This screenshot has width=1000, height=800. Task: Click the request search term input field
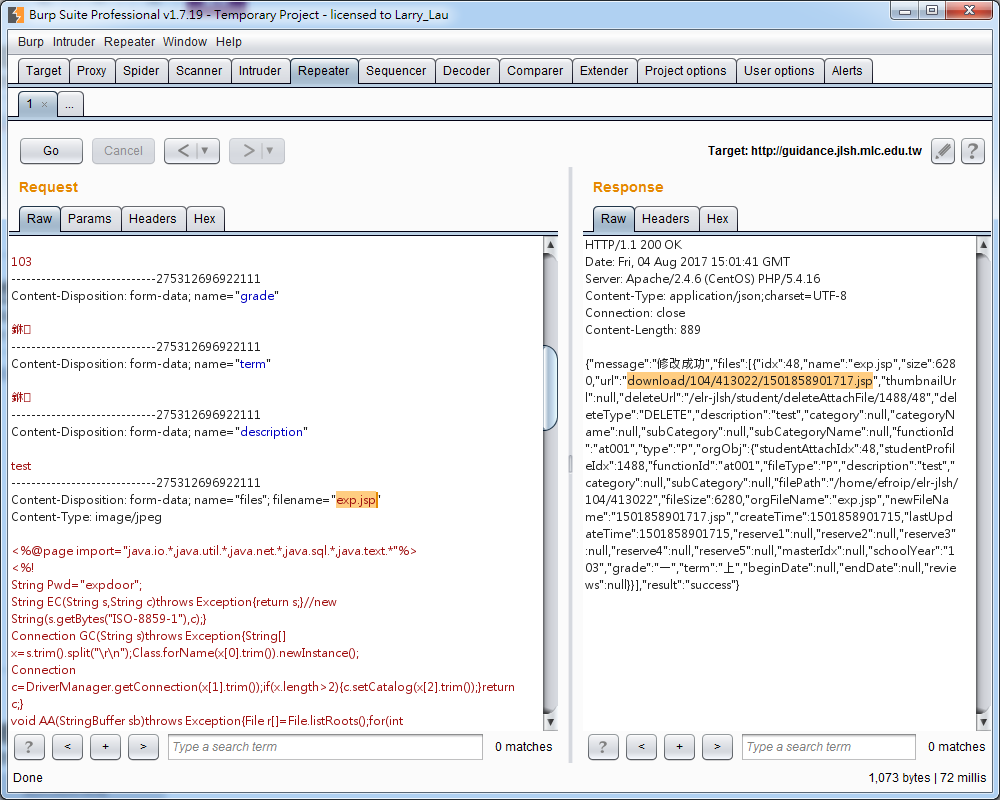click(325, 746)
